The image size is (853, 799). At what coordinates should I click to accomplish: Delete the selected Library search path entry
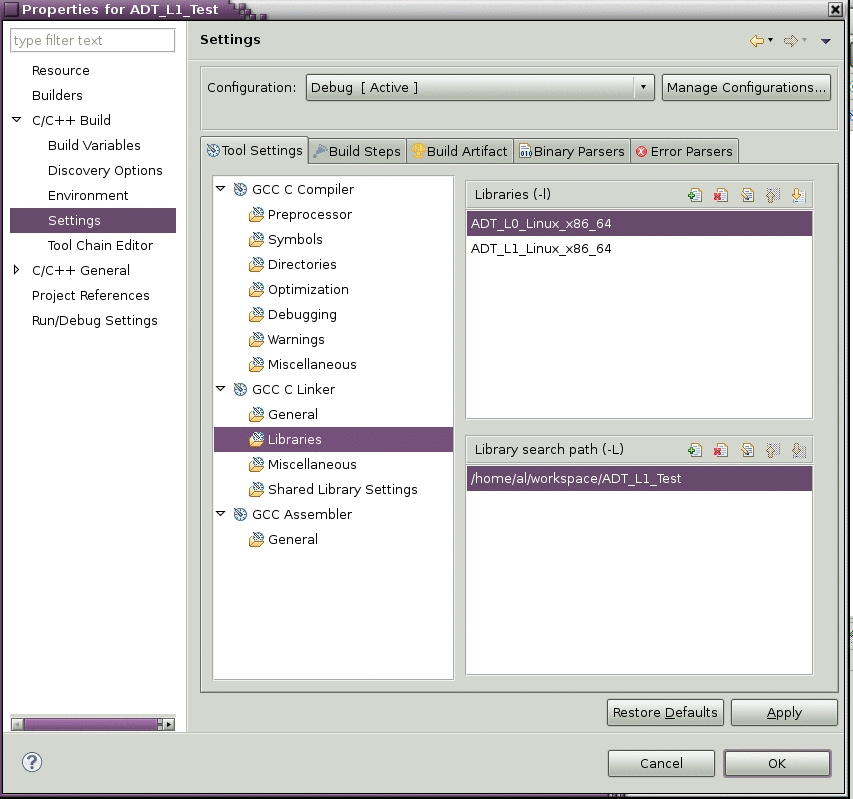(721, 450)
